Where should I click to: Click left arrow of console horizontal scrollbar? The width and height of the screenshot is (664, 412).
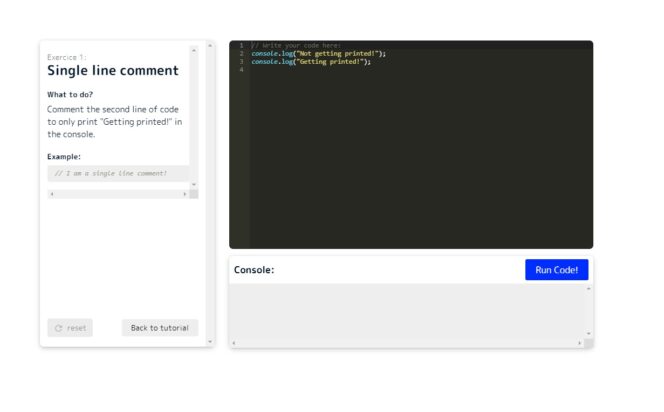(x=233, y=343)
